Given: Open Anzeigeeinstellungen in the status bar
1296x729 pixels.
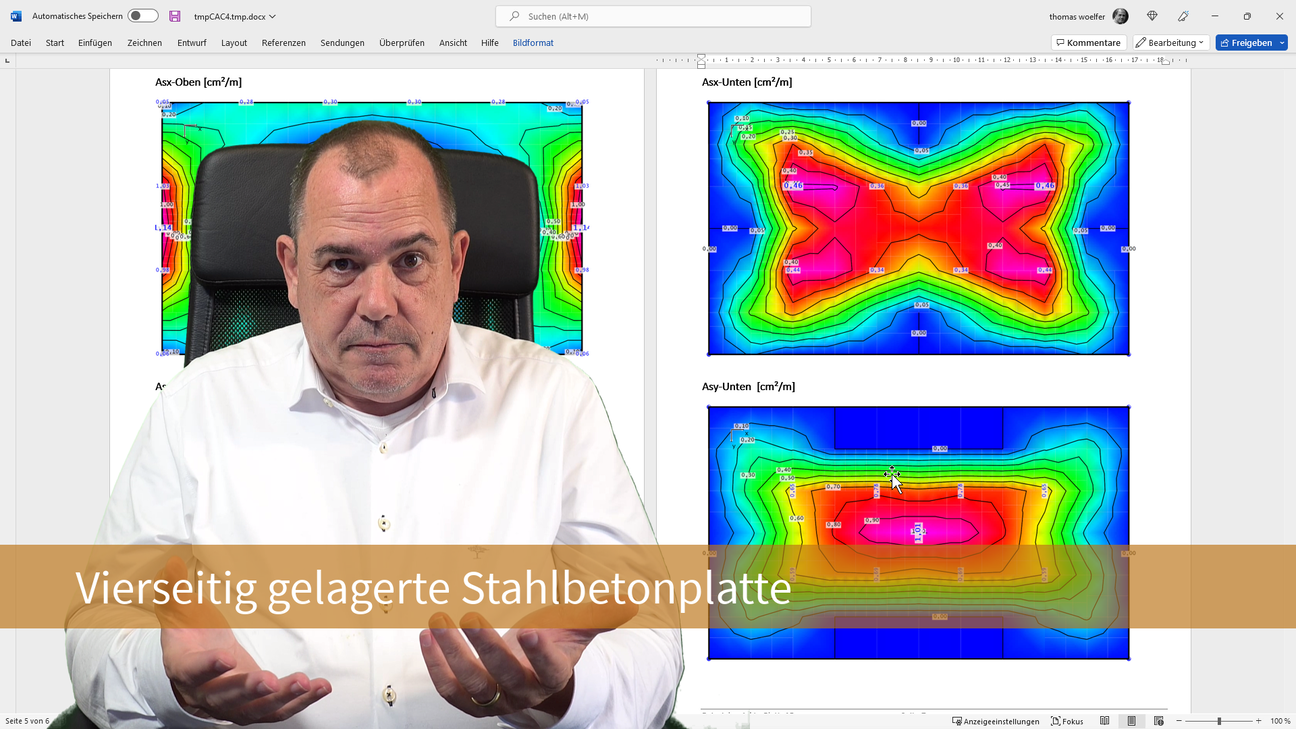Looking at the screenshot, I should point(995,721).
